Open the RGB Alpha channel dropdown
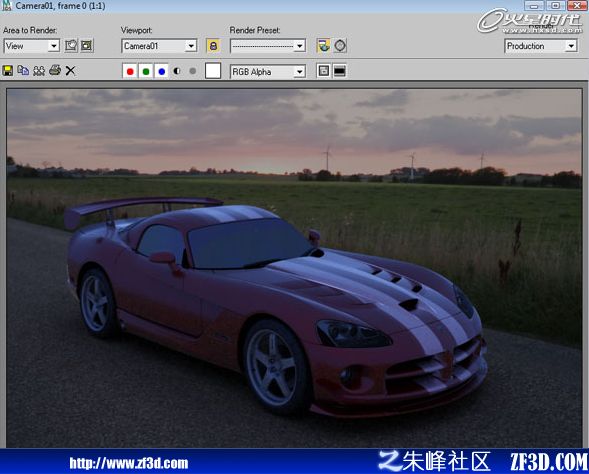The width and height of the screenshot is (589, 474). click(268, 71)
